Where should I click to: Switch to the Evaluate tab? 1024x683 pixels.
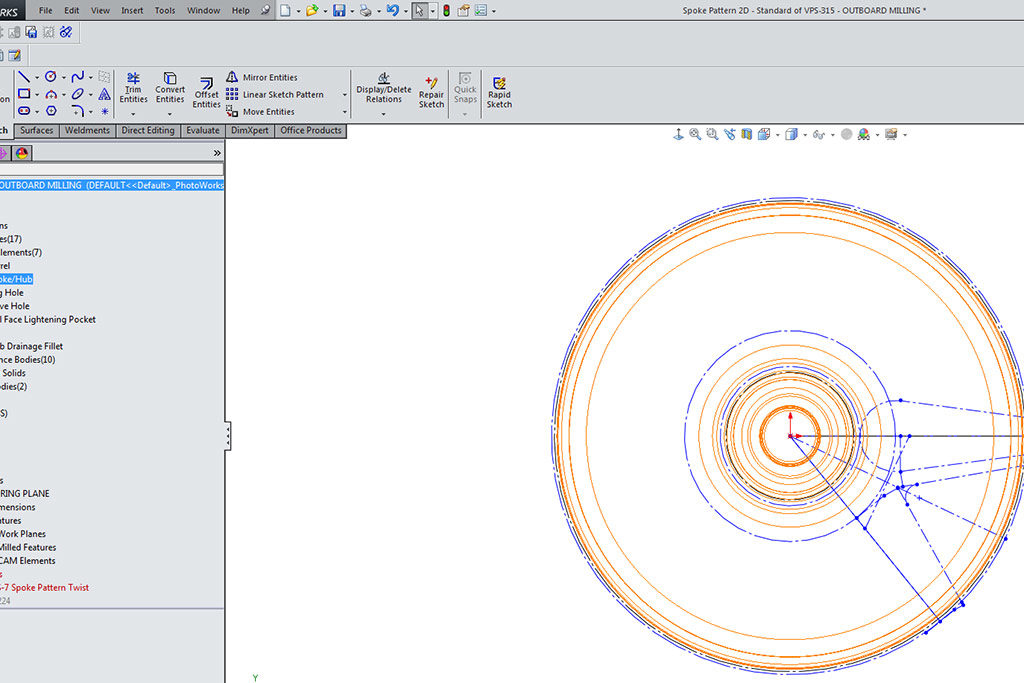pyautogui.click(x=203, y=131)
